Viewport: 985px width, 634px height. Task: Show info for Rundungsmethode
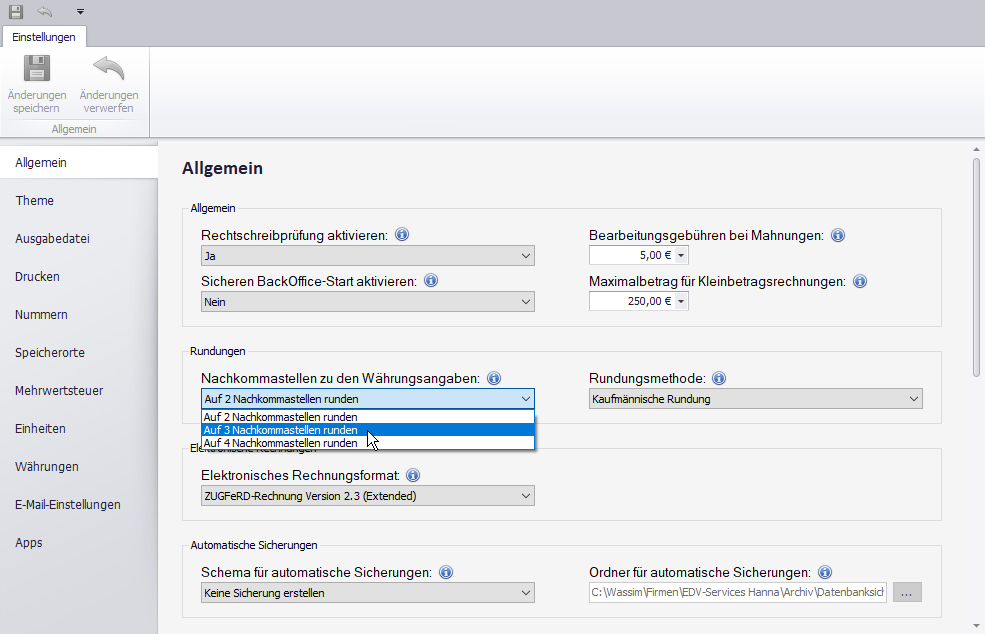(x=719, y=378)
